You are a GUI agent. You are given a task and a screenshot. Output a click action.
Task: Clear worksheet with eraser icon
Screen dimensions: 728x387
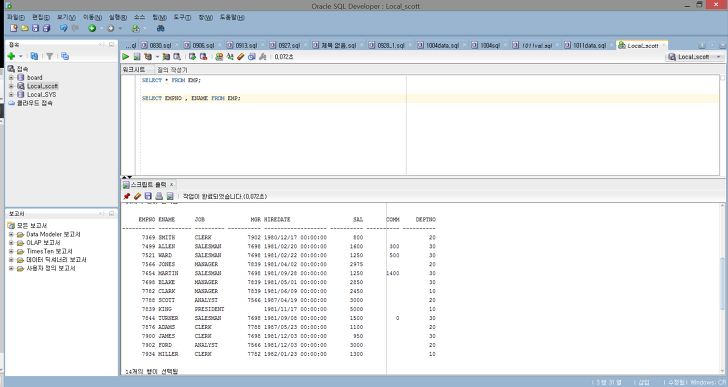coord(240,57)
